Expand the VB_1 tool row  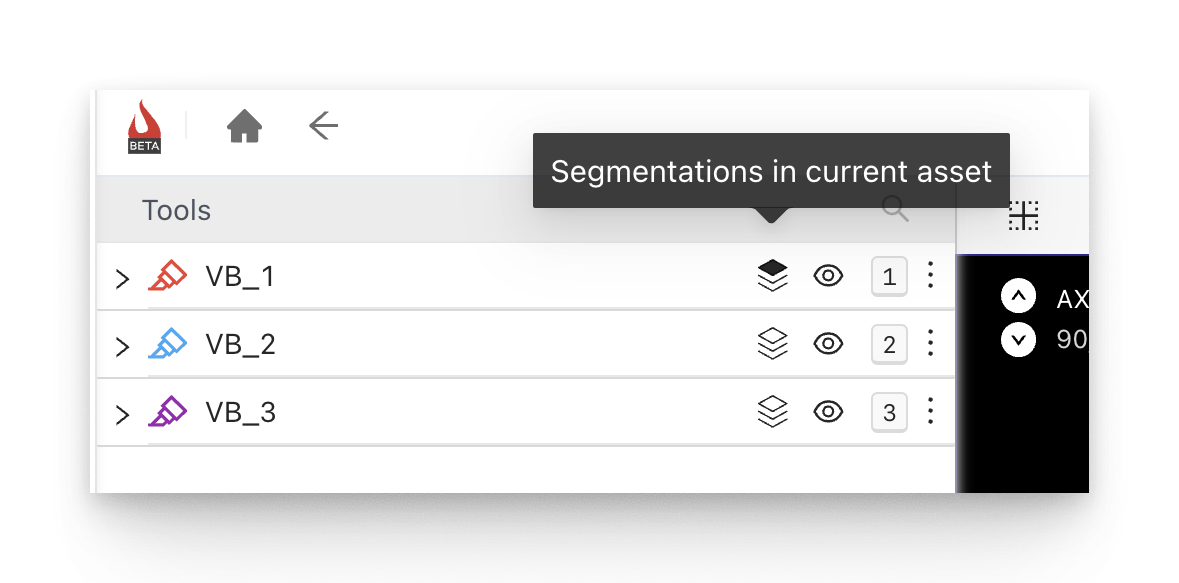[122, 278]
